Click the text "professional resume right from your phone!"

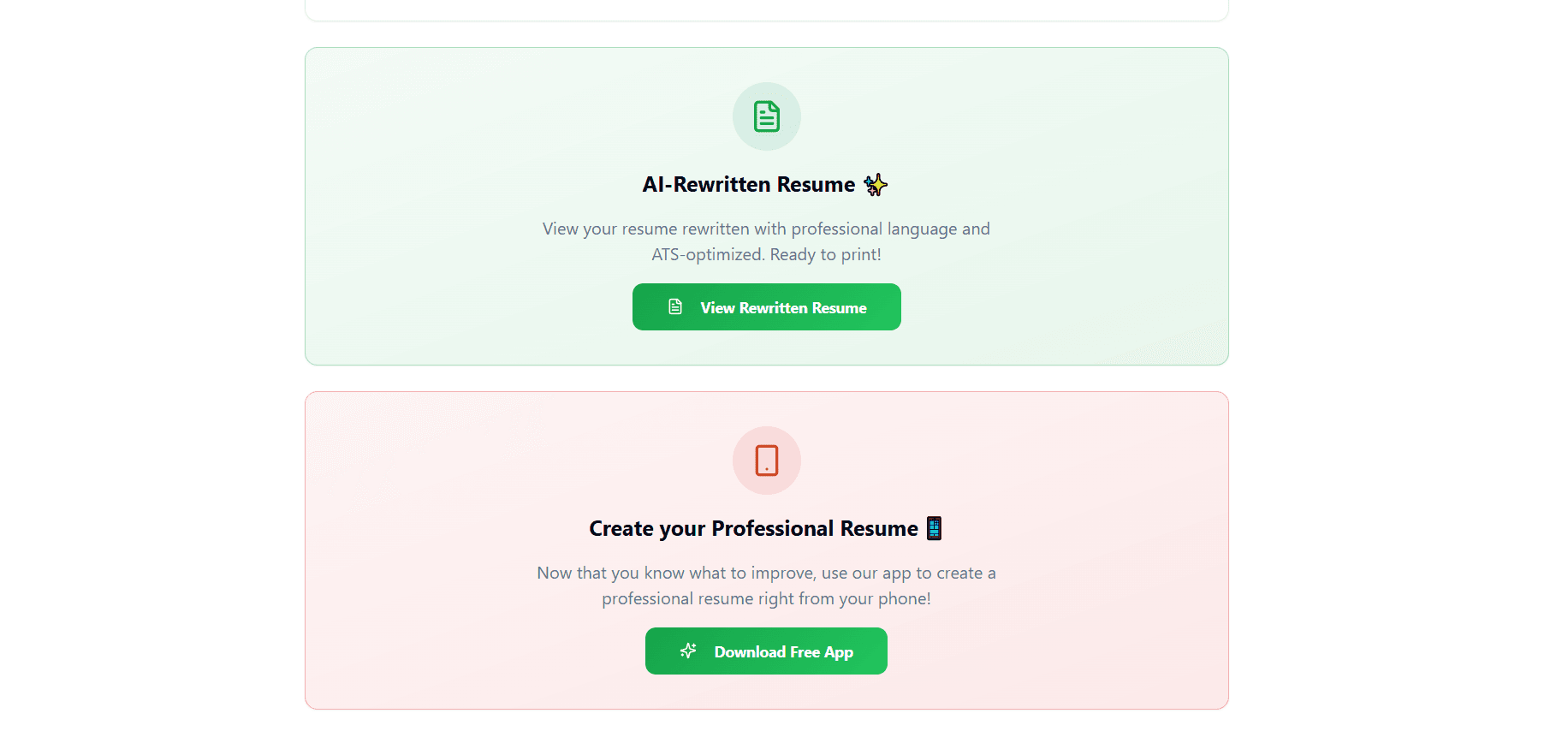coord(766,599)
